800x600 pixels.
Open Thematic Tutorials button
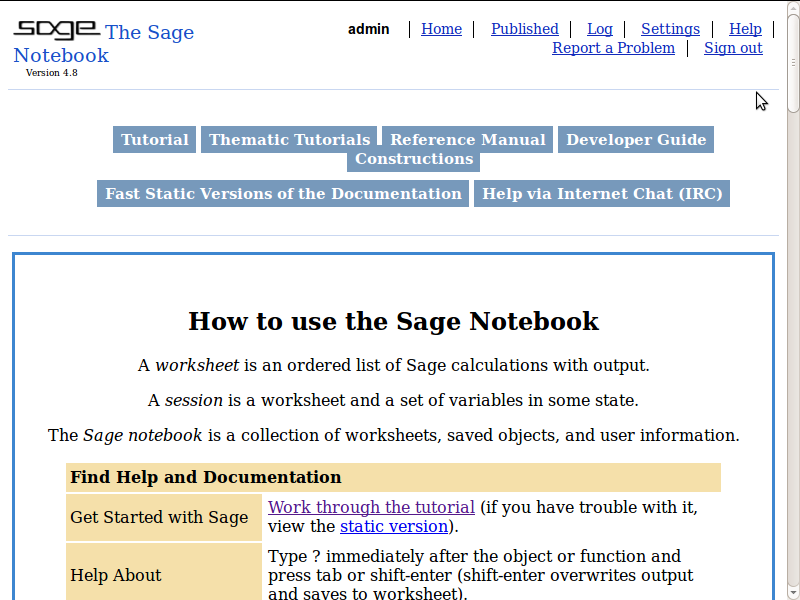[x=290, y=140]
